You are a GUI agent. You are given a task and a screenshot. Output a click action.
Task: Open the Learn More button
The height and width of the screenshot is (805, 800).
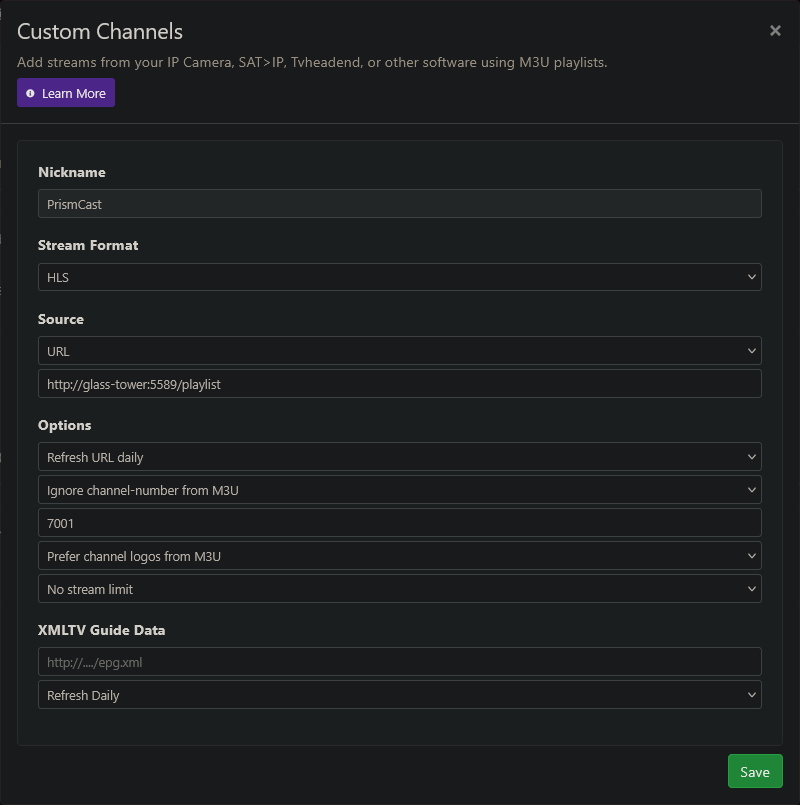66,93
